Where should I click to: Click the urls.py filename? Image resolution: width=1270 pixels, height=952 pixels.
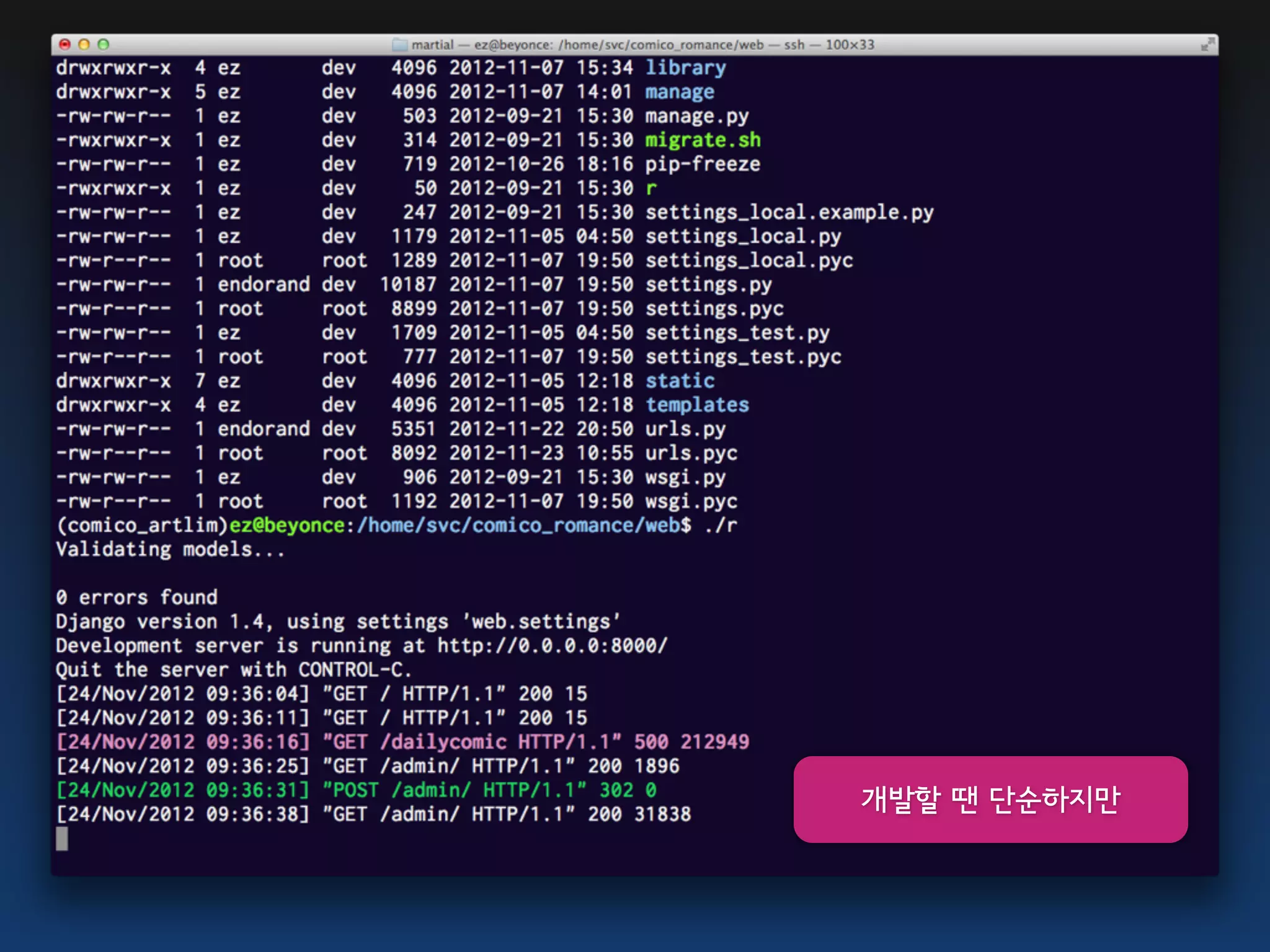click(685, 429)
